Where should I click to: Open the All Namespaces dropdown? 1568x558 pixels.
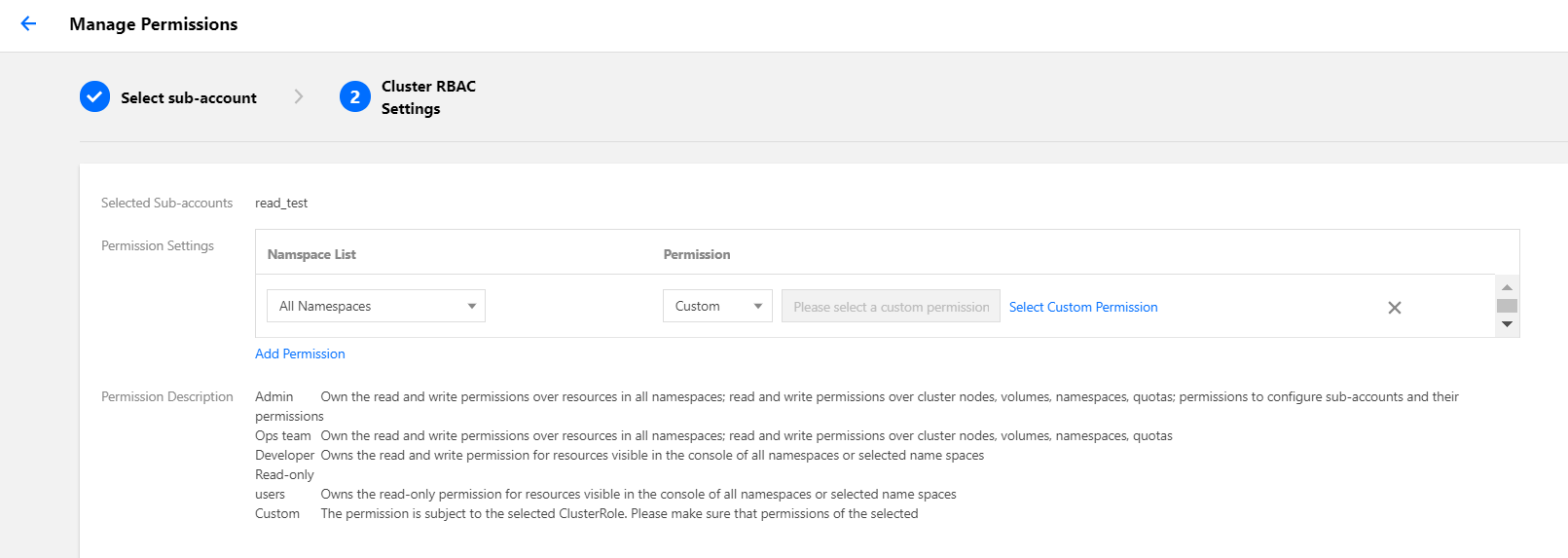376,306
